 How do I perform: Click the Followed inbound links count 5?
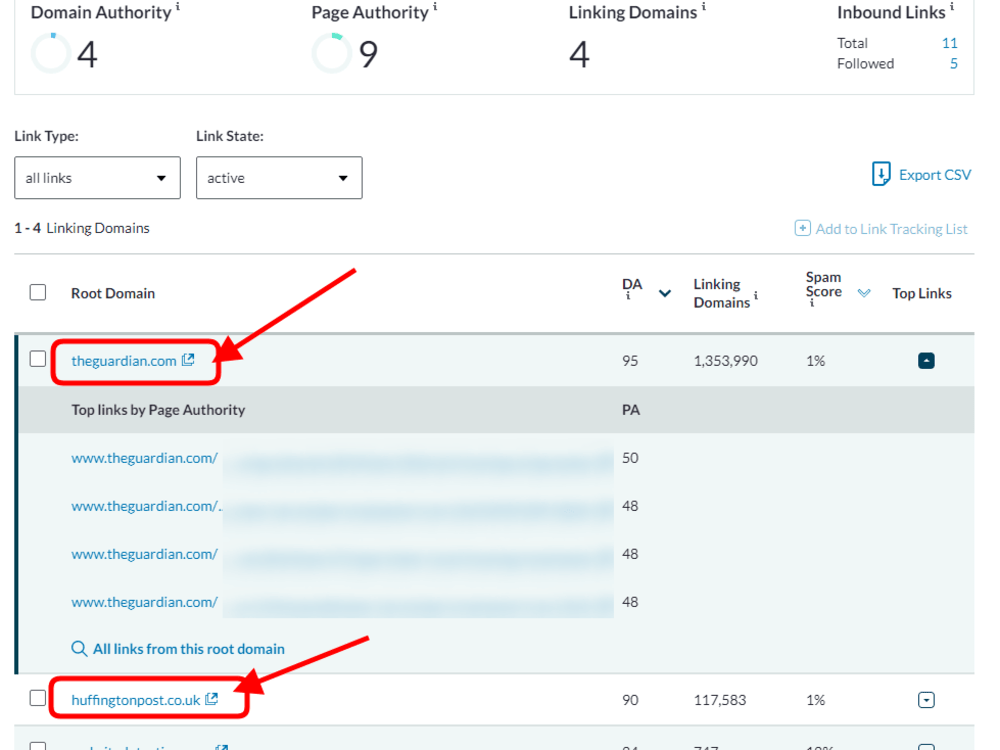(x=954, y=64)
